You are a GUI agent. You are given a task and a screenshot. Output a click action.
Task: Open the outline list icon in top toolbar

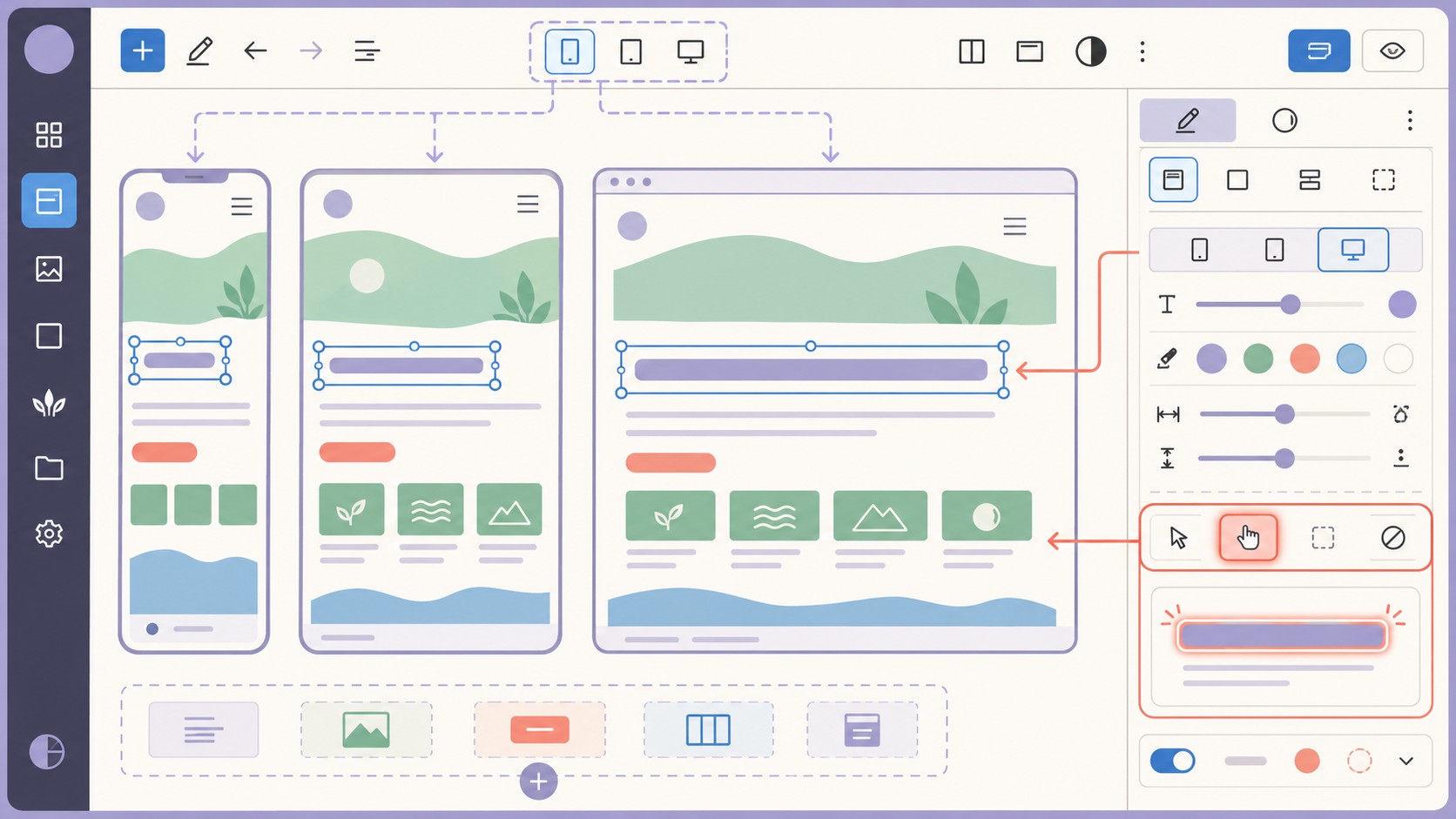[x=367, y=50]
